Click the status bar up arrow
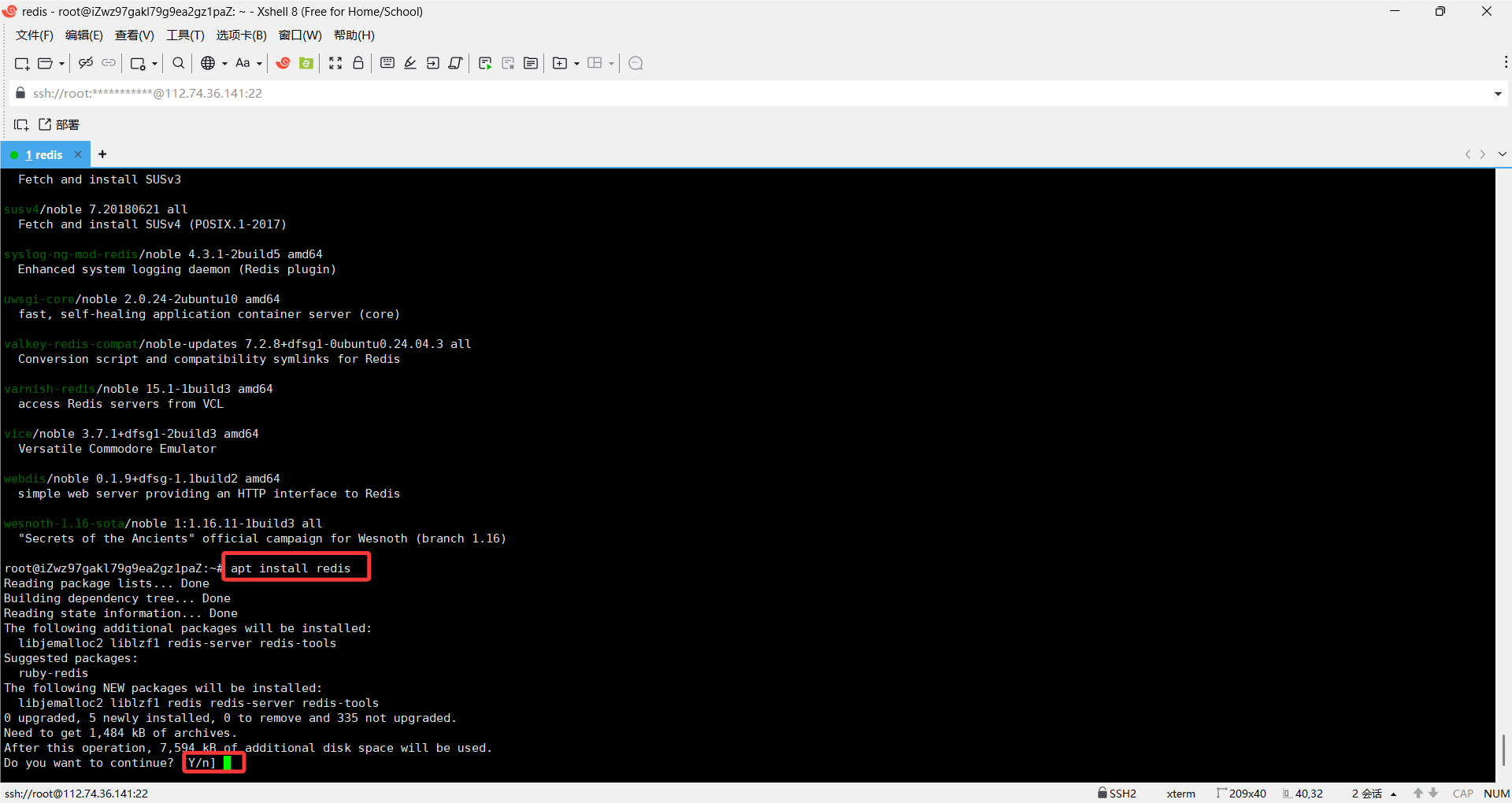The height and width of the screenshot is (803, 1512). 1418,794
